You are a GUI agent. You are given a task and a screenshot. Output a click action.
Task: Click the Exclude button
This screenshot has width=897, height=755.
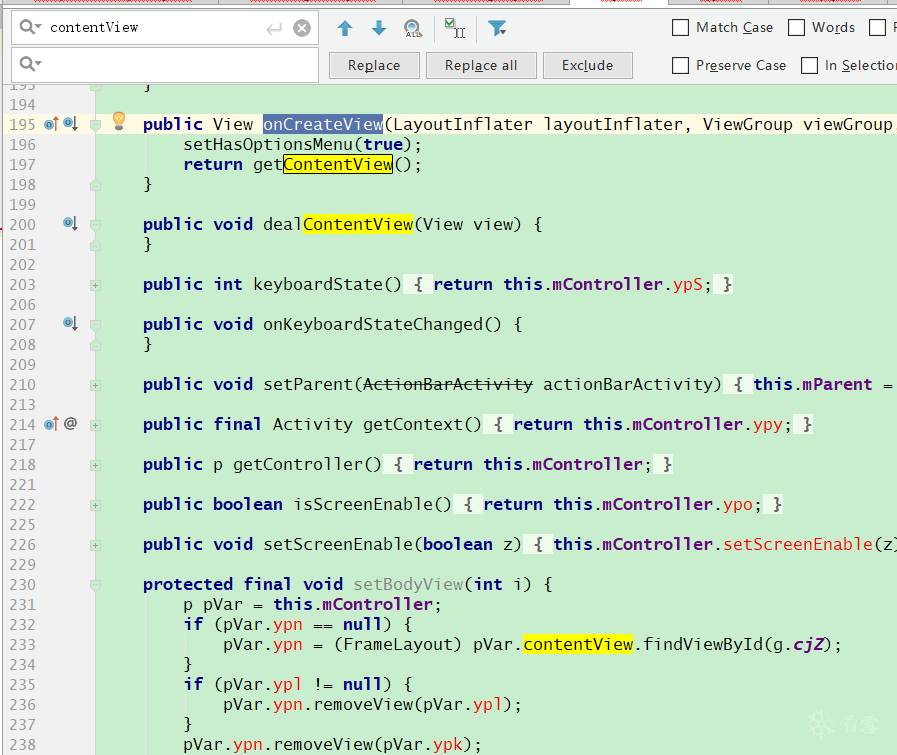tap(588, 65)
